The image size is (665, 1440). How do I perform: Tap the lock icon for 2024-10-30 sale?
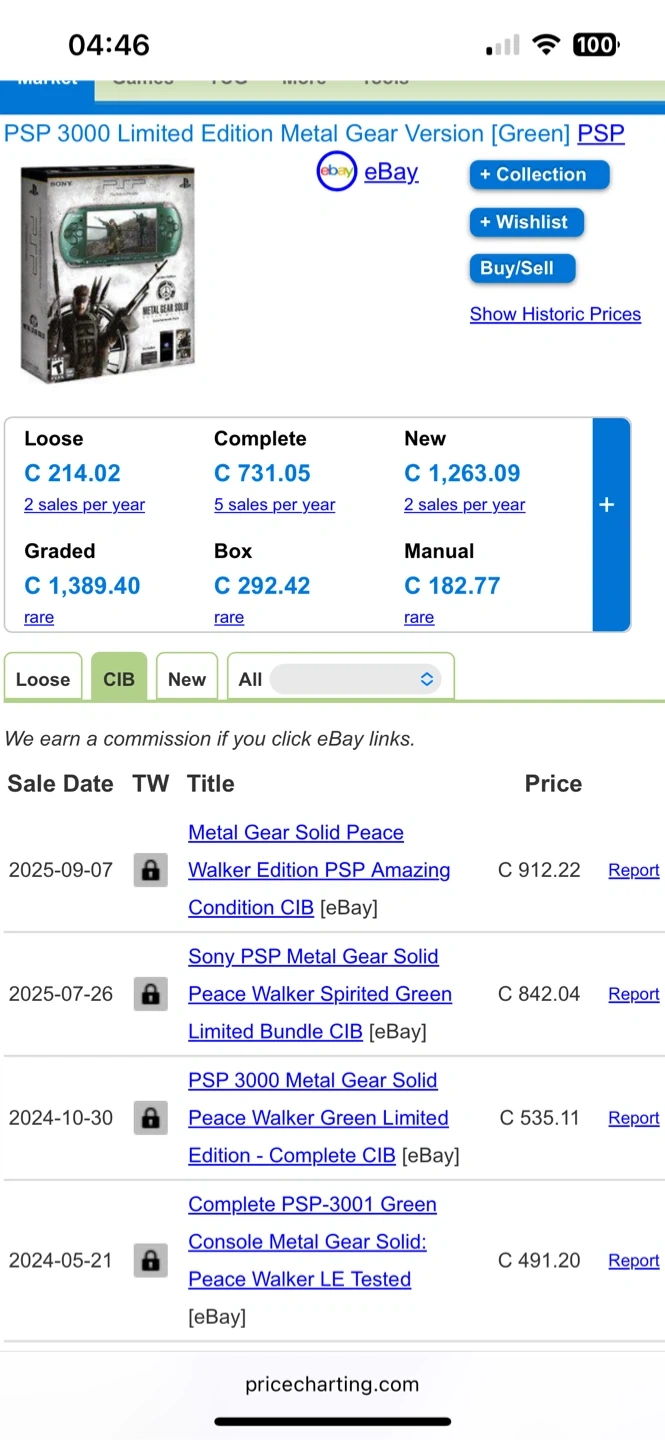tap(150, 1118)
